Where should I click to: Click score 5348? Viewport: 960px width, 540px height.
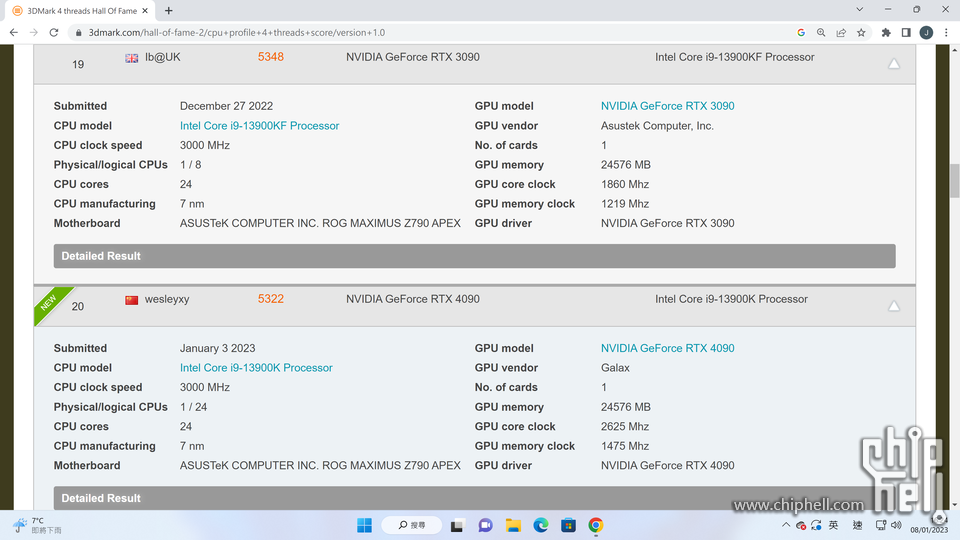pyautogui.click(x=271, y=57)
